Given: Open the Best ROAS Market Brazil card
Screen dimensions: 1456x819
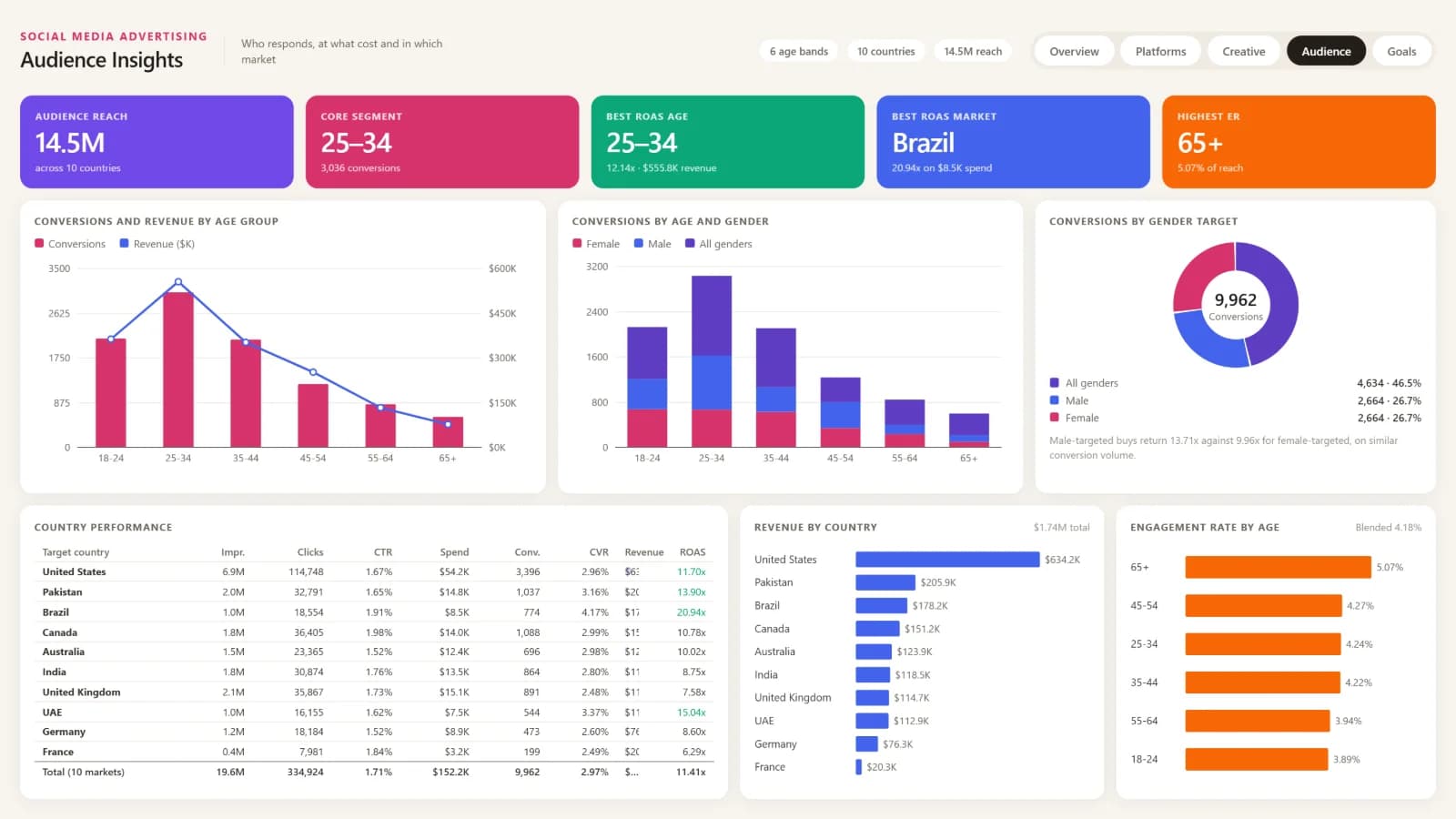Looking at the screenshot, I should [1013, 142].
